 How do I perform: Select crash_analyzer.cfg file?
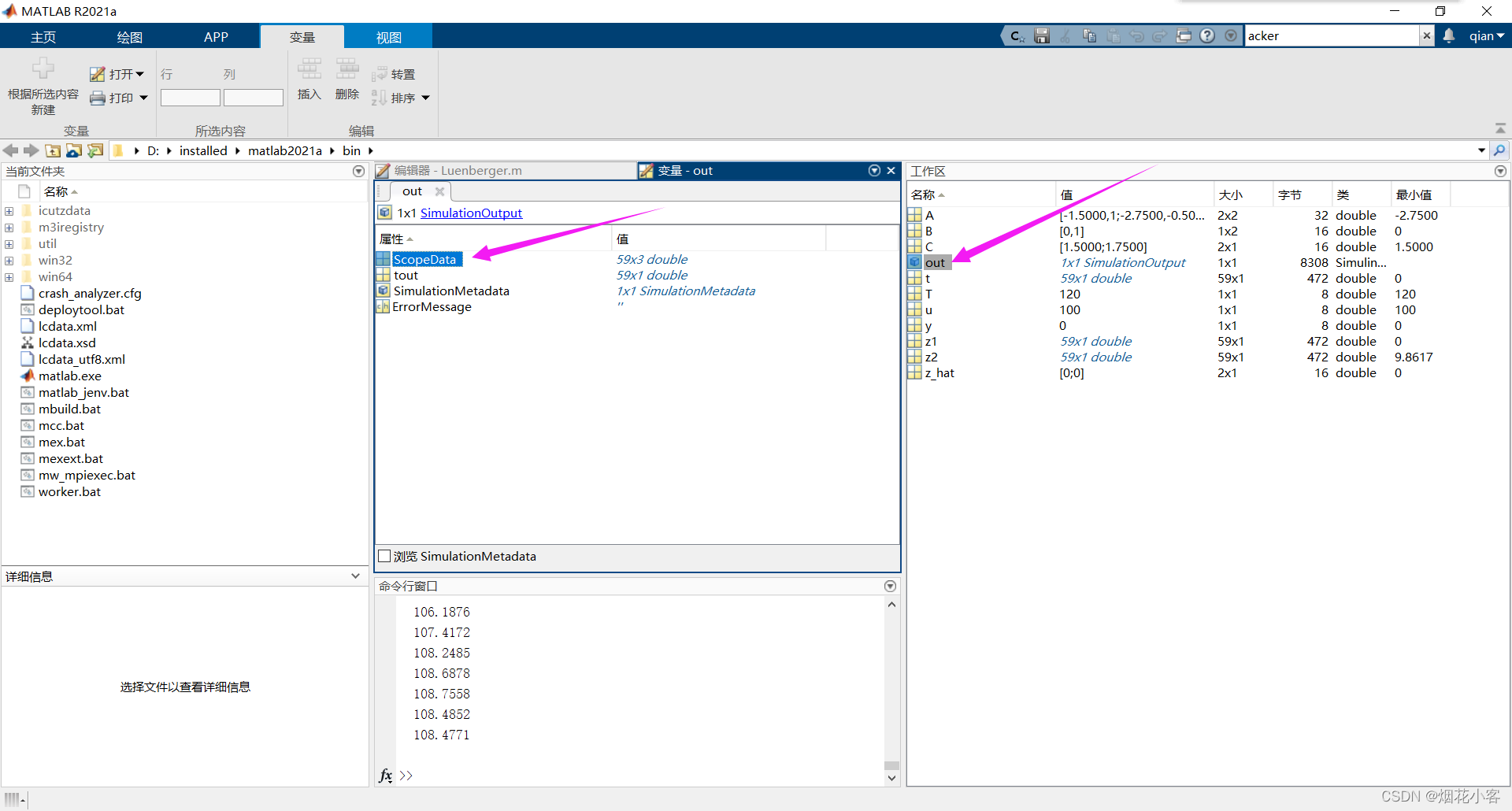click(90, 293)
